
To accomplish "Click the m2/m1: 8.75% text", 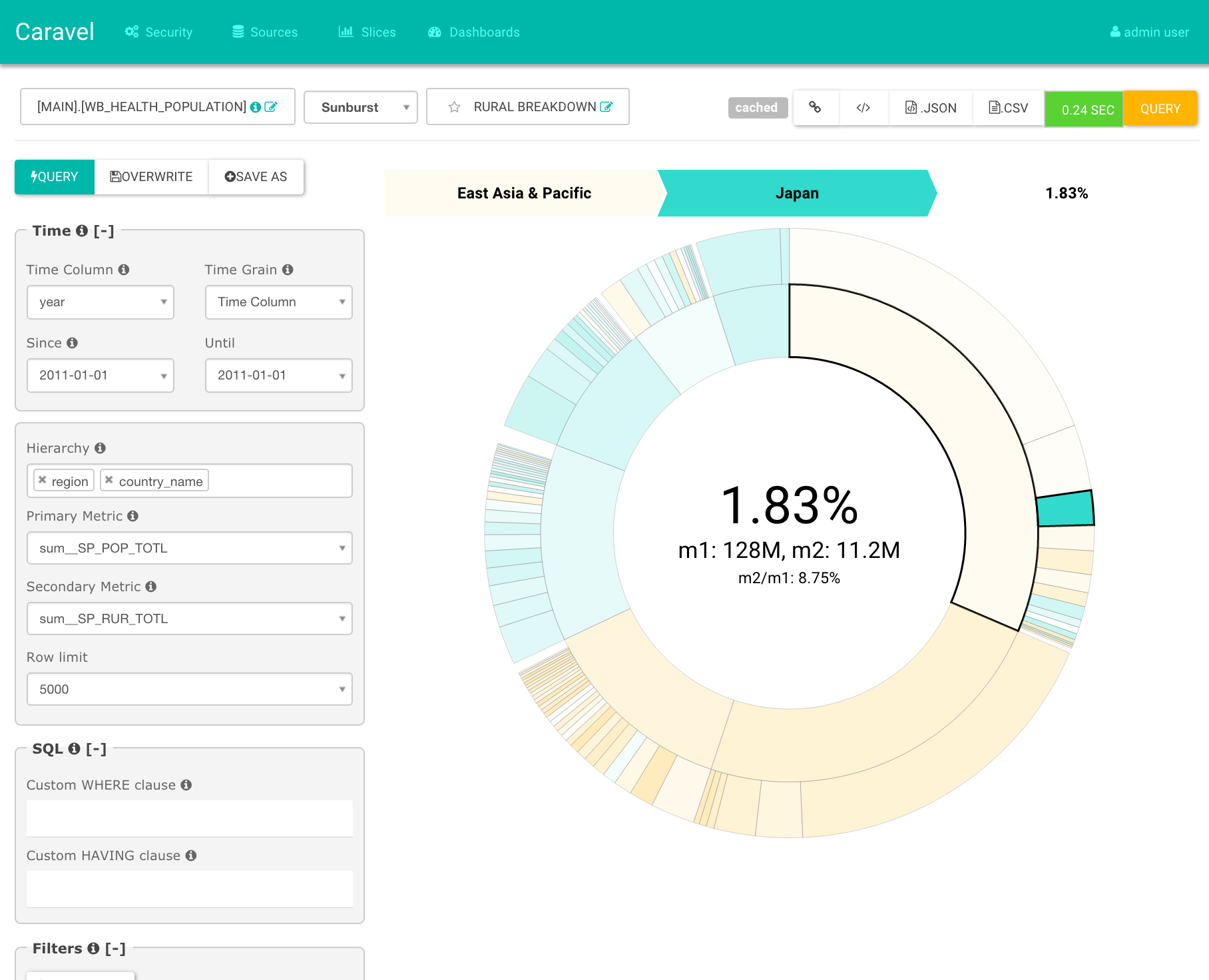I will tap(789, 578).
